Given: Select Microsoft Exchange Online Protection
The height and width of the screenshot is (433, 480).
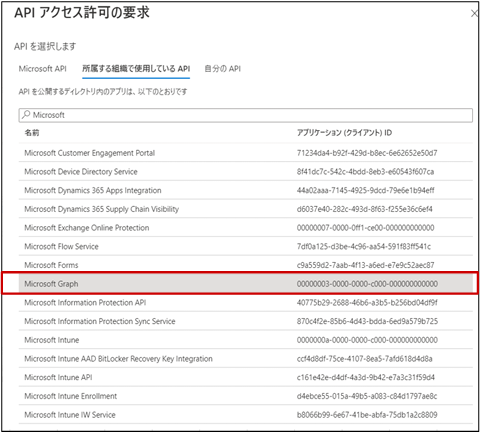Looking at the screenshot, I should 246,228.
